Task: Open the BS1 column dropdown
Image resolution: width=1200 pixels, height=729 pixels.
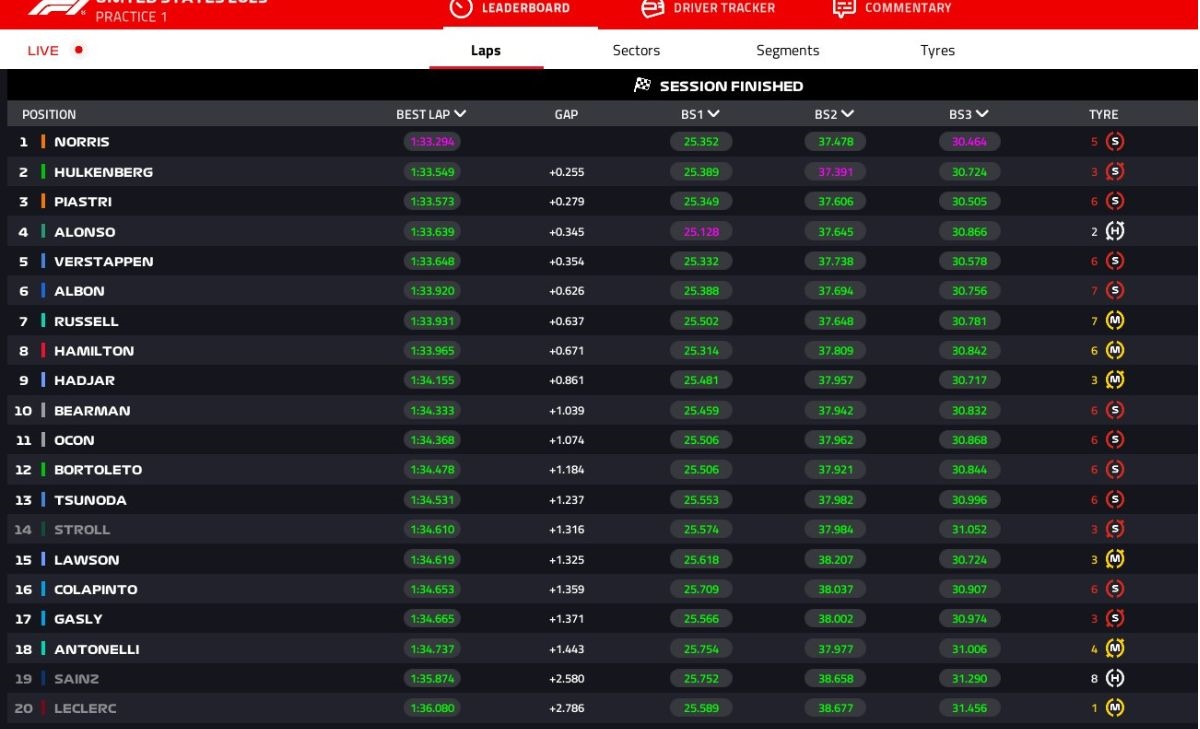Action: click(714, 115)
